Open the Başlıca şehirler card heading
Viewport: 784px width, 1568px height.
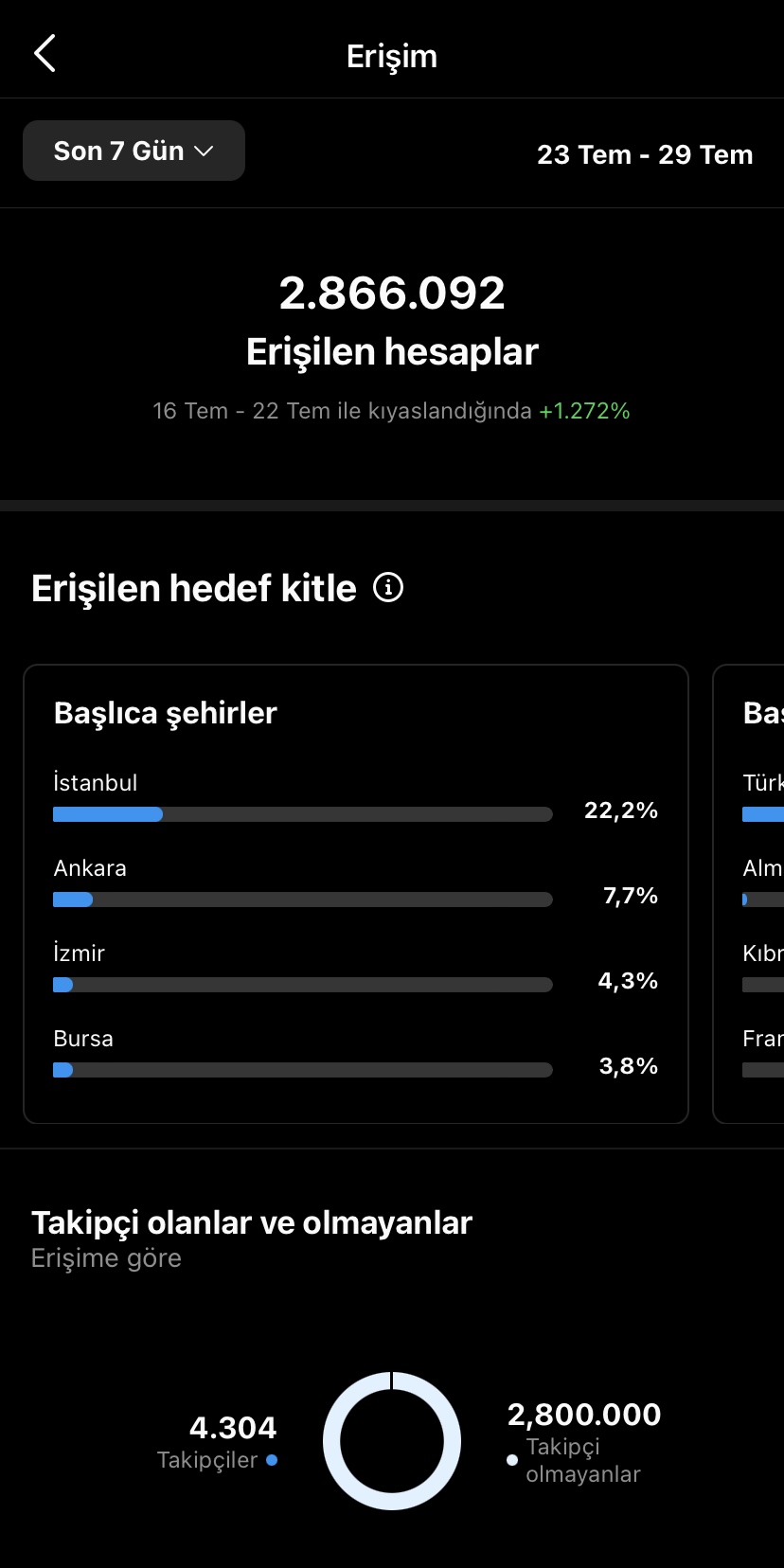[166, 713]
